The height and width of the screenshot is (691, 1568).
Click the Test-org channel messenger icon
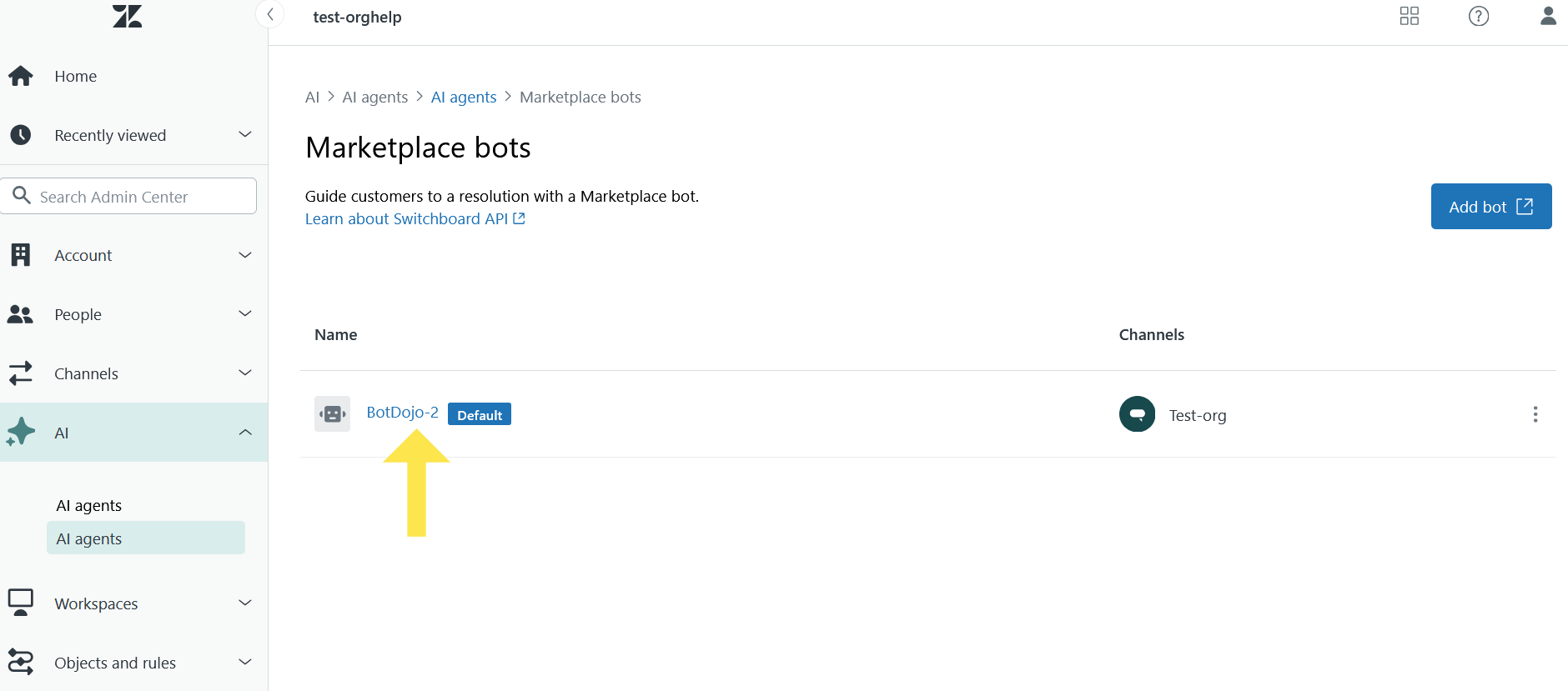(1137, 414)
